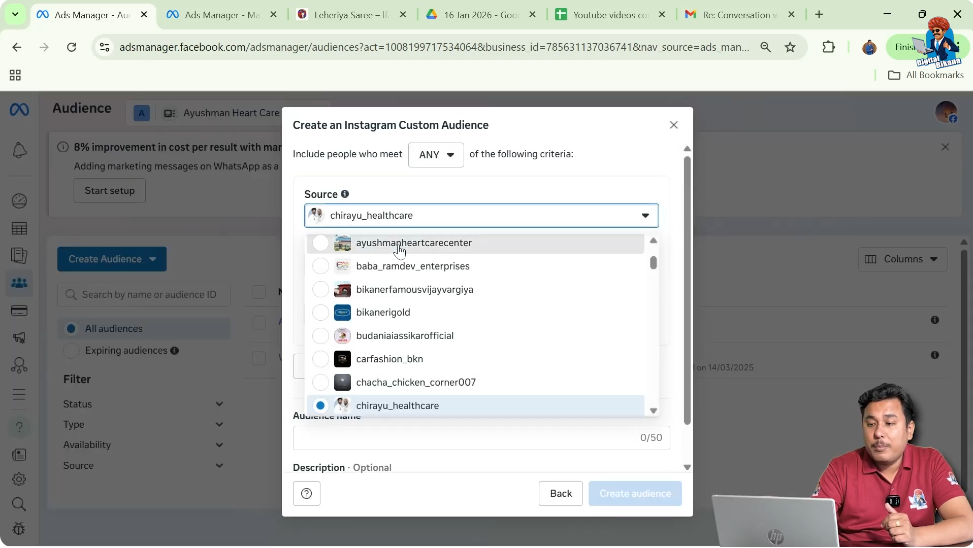Open Ads reporting document icon in sidebar

(x=19, y=256)
